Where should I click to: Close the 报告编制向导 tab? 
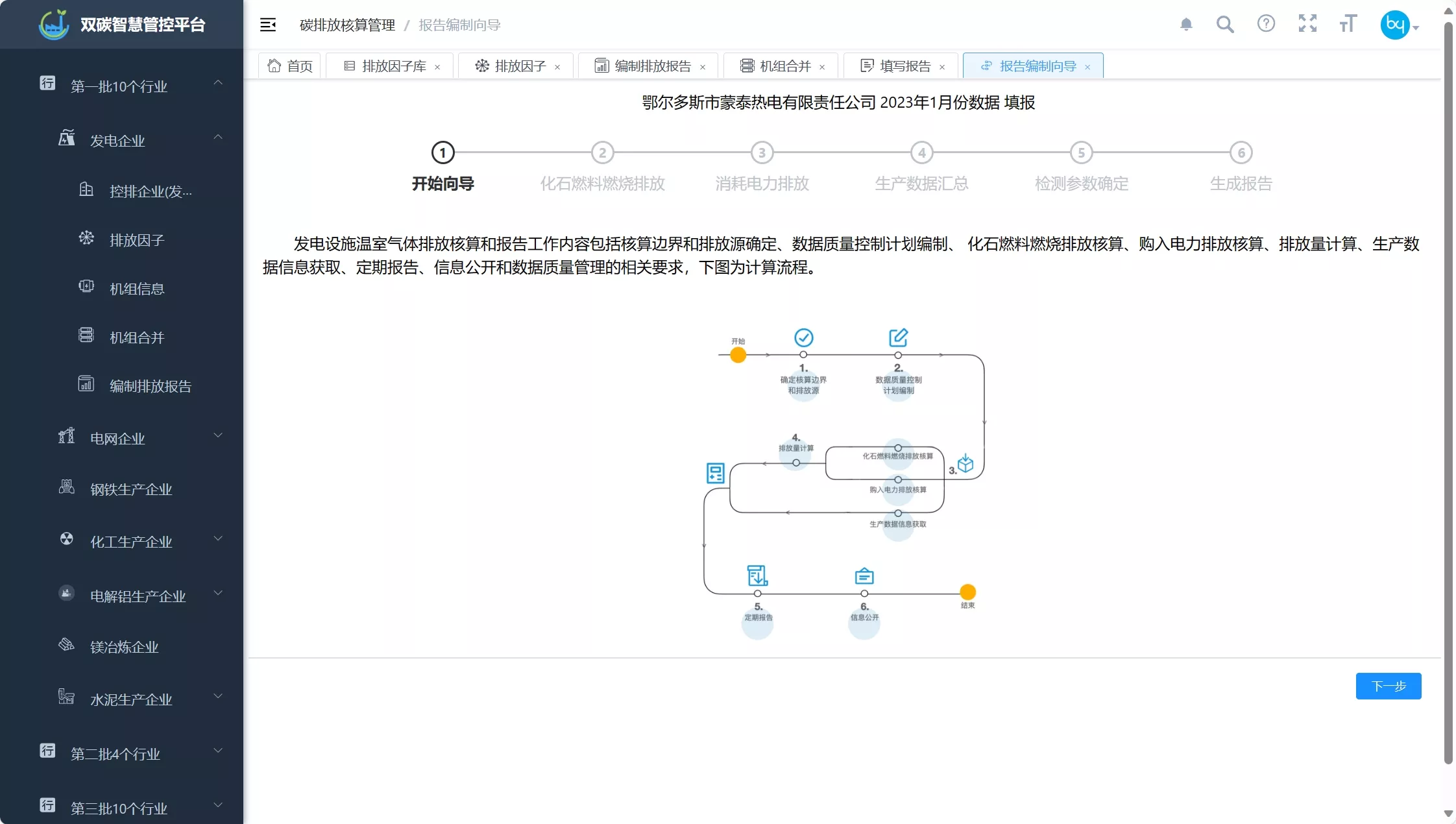point(1087,67)
